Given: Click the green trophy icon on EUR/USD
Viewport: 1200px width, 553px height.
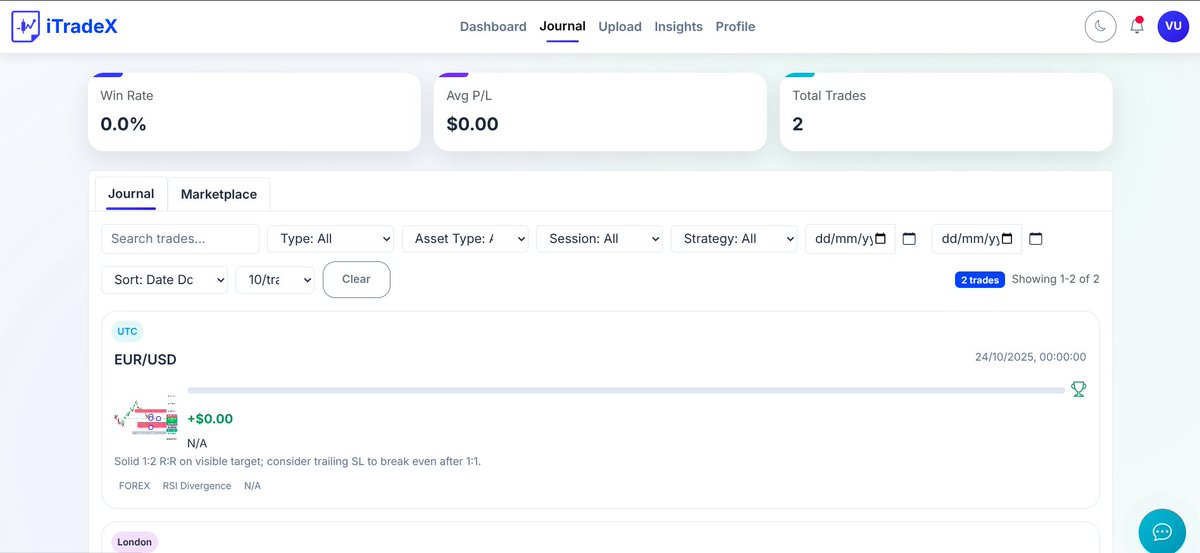Looking at the screenshot, I should [x=1078, y=389].
